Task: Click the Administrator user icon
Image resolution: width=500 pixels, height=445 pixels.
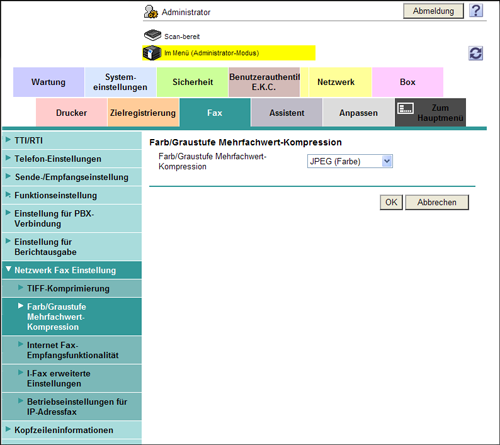Action: 151,12
